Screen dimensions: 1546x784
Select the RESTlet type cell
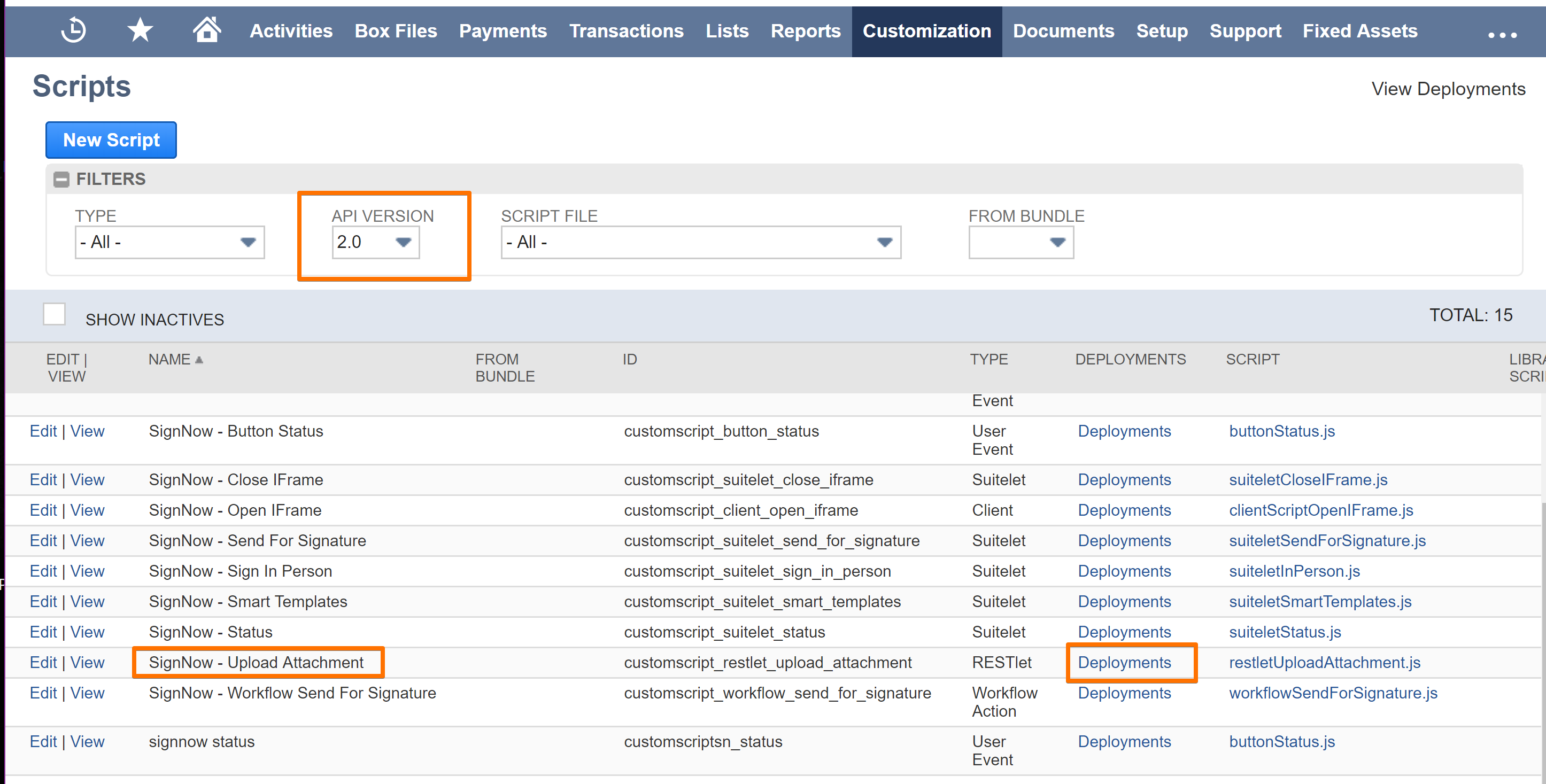pos(1002,663)
